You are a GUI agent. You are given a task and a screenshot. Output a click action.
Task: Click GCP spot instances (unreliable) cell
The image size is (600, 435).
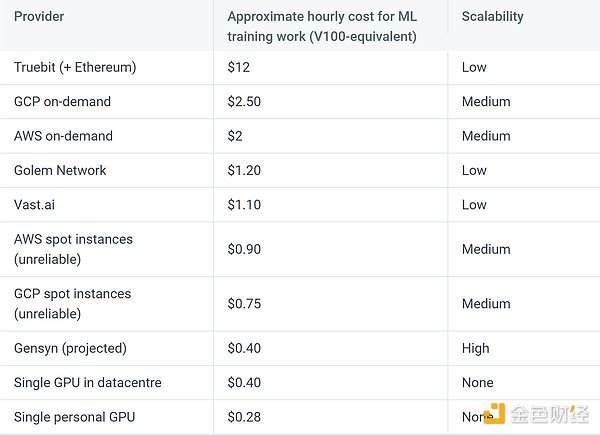point(72,303)
